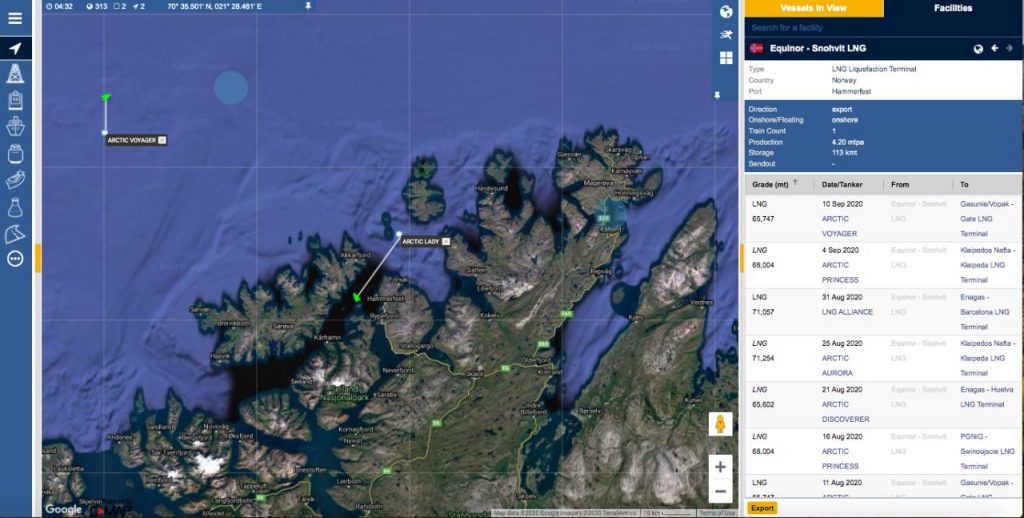This screenshot has width=1024, height=518.
Task: Toggle the pin beside the facility panel
Action: tap(717, 95)
